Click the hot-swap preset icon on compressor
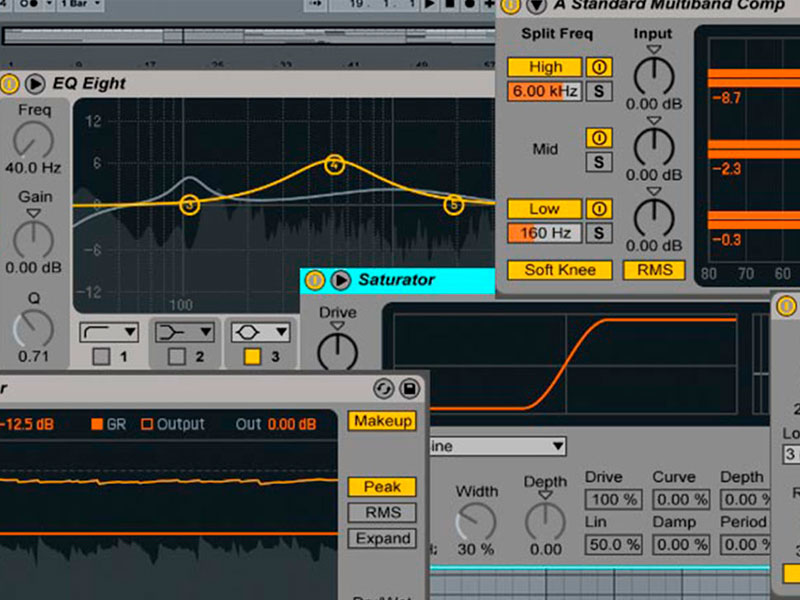 tap(383, 388)
